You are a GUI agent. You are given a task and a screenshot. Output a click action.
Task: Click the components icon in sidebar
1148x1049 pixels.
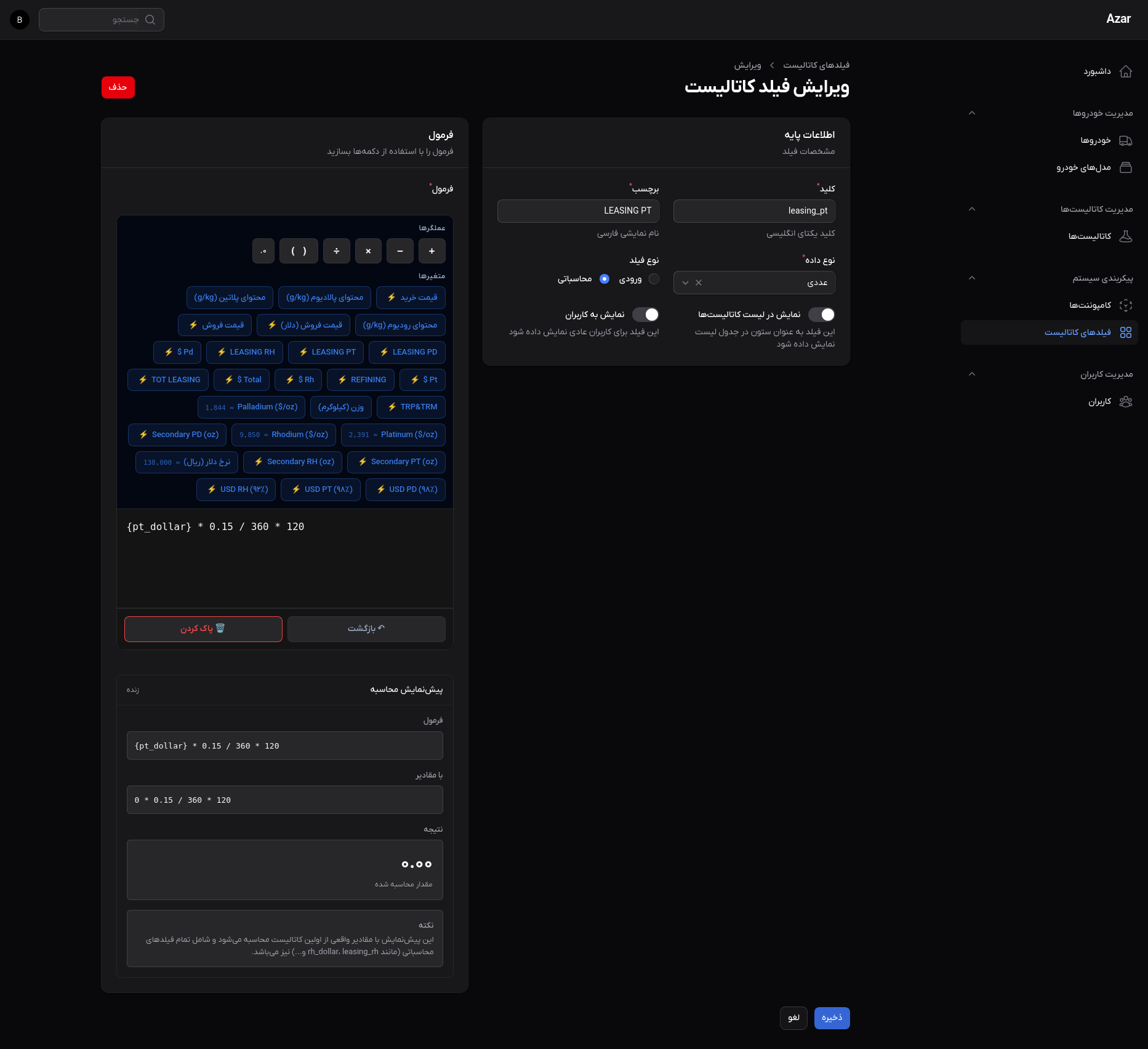point(1125,305)
